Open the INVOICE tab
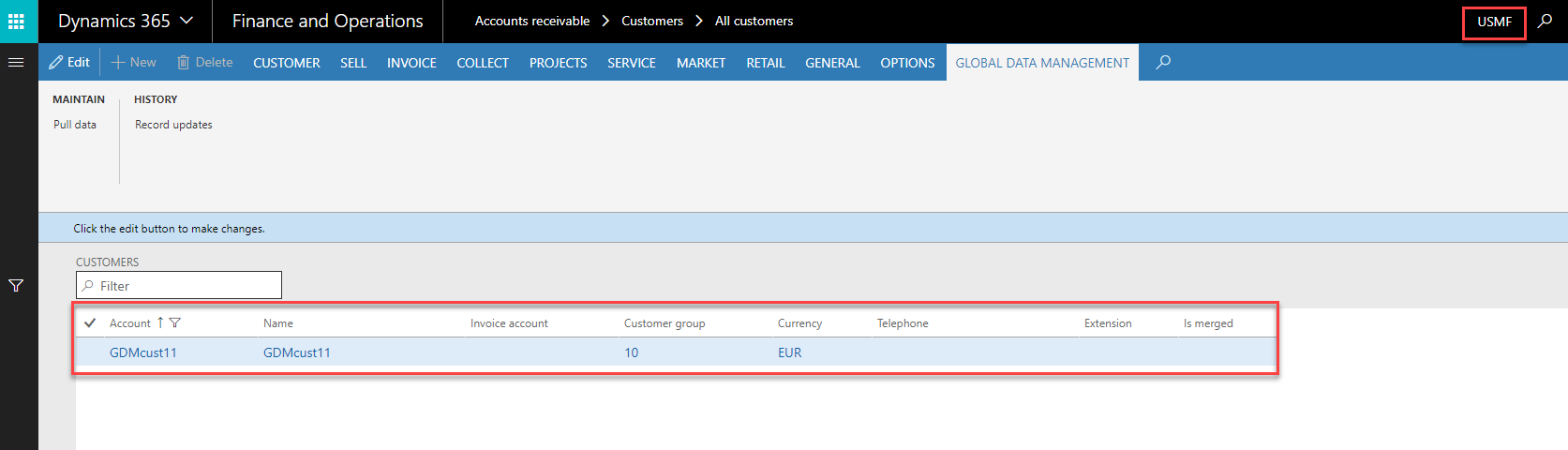Screen dimensions: 1568x450 pos(411,63)
